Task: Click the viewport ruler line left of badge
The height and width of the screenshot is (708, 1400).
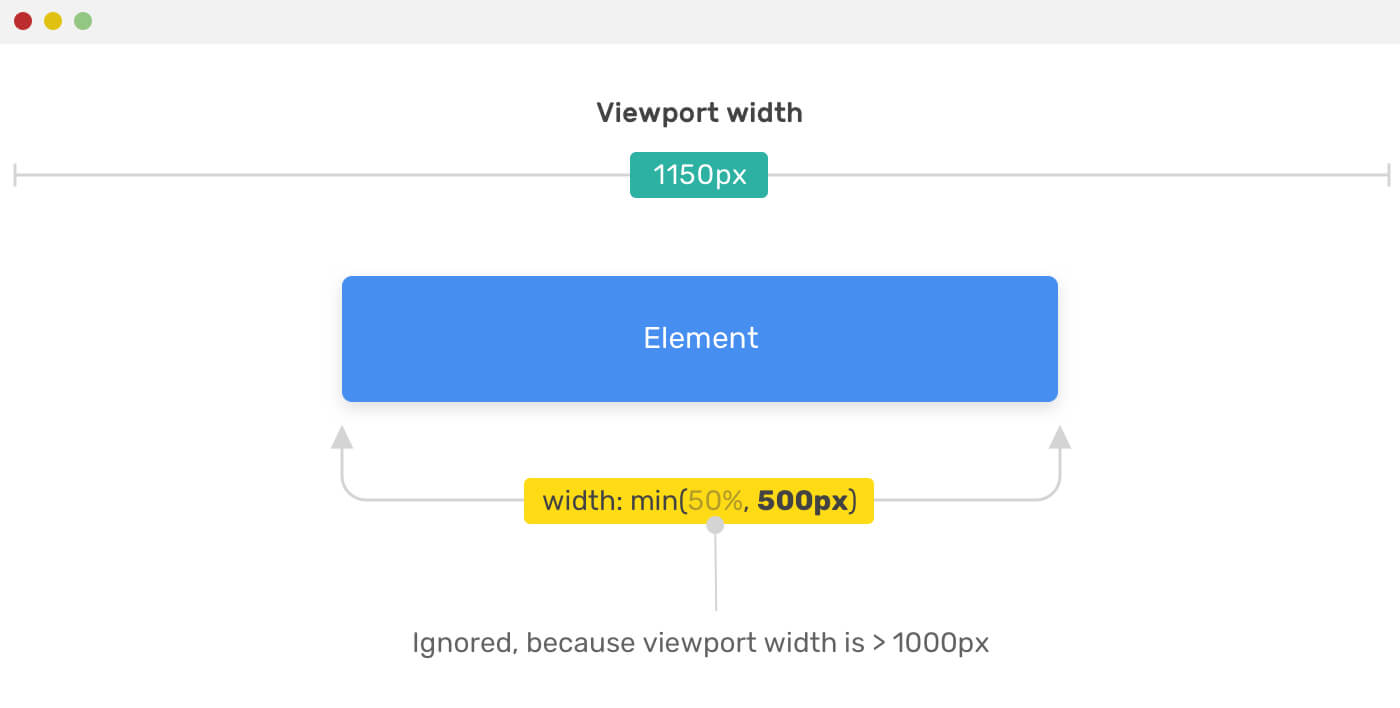Action: (322, 176)
